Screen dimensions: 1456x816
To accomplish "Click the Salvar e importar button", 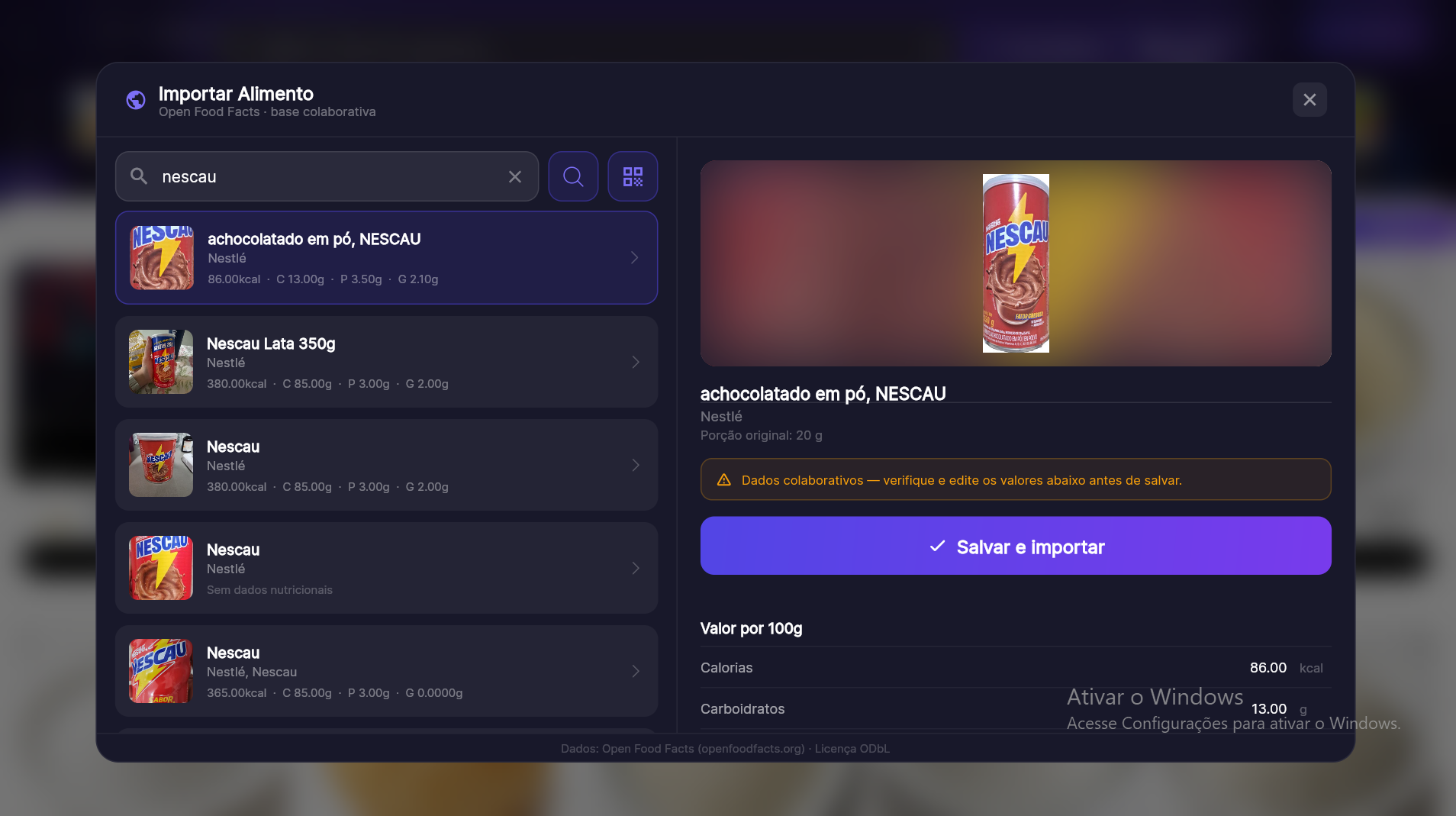I will pos(1016,546).
